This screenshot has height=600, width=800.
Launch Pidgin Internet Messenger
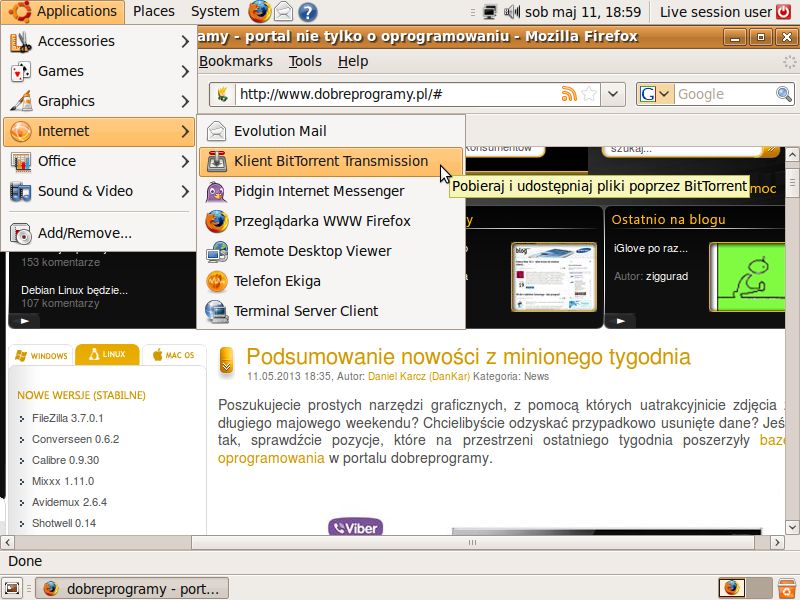coord(331,191)
